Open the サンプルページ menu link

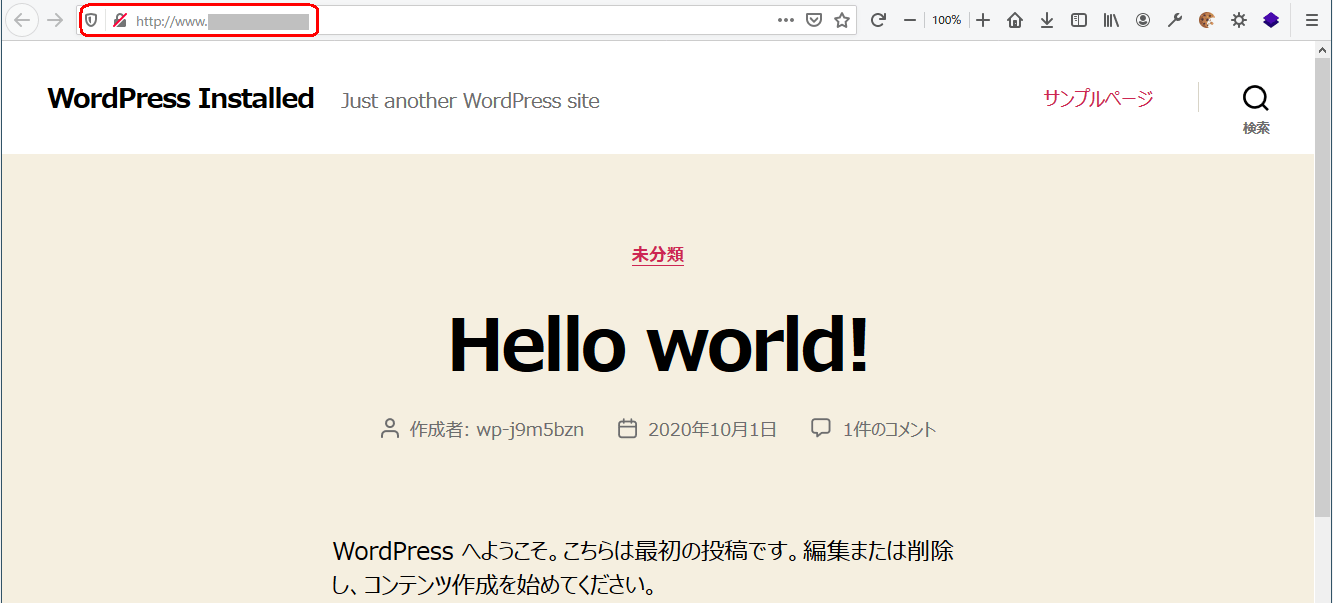(1098, 98)
